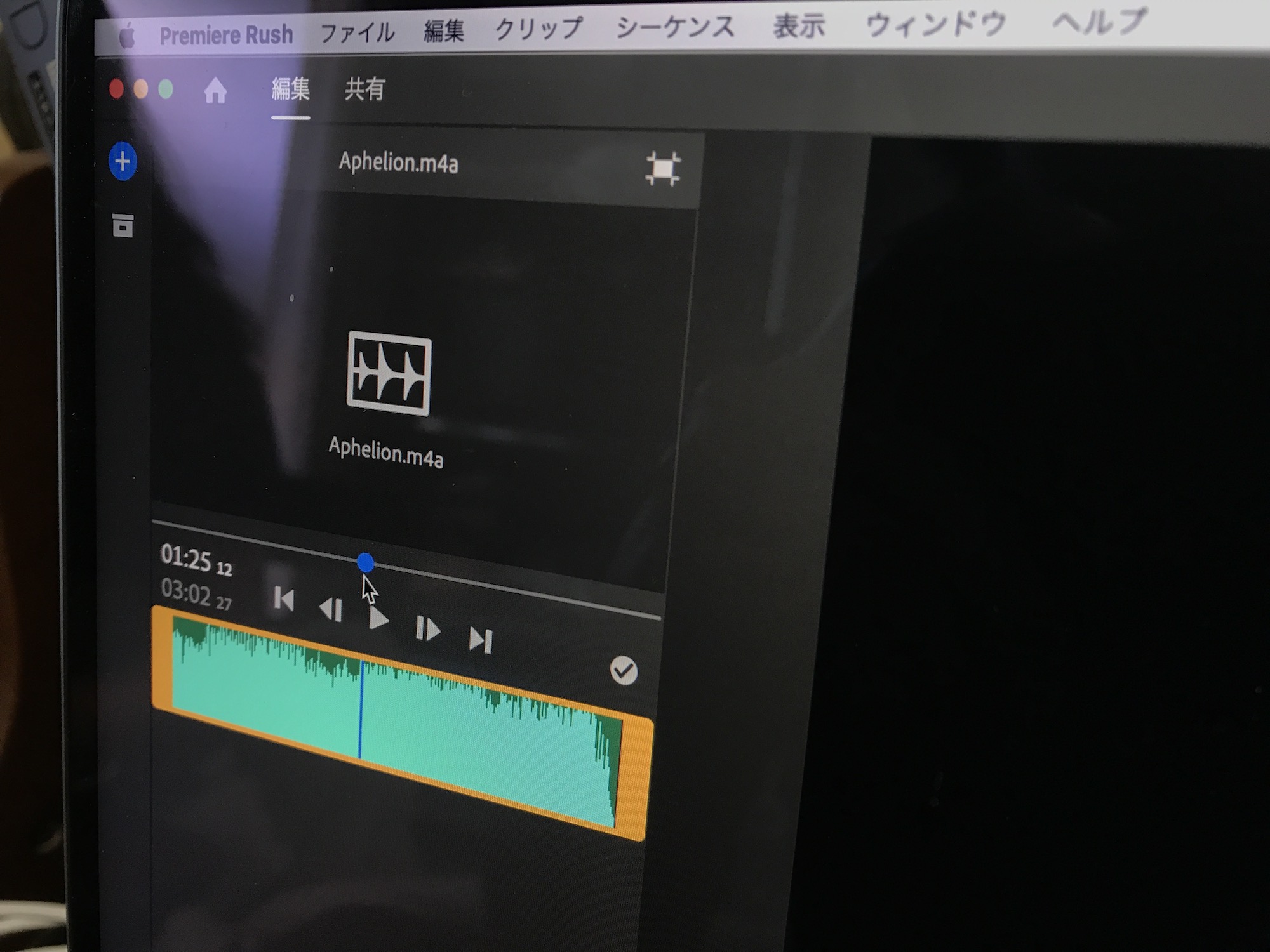Image resolution: width=1270 pixels, height=952 pixels.
Task: Jump to clip start button
Action: point(283,598)
